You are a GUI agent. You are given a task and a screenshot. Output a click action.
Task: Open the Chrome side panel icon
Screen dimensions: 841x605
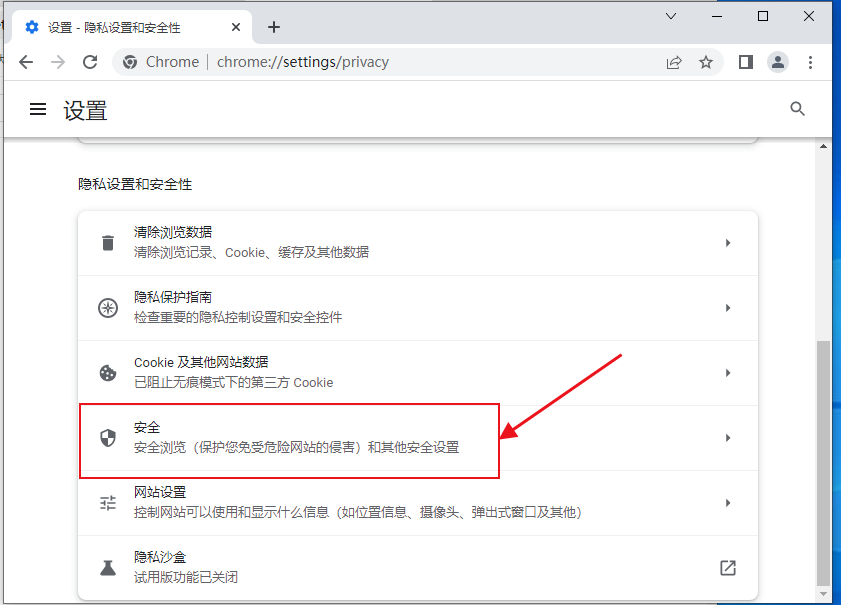pos(744,62)
